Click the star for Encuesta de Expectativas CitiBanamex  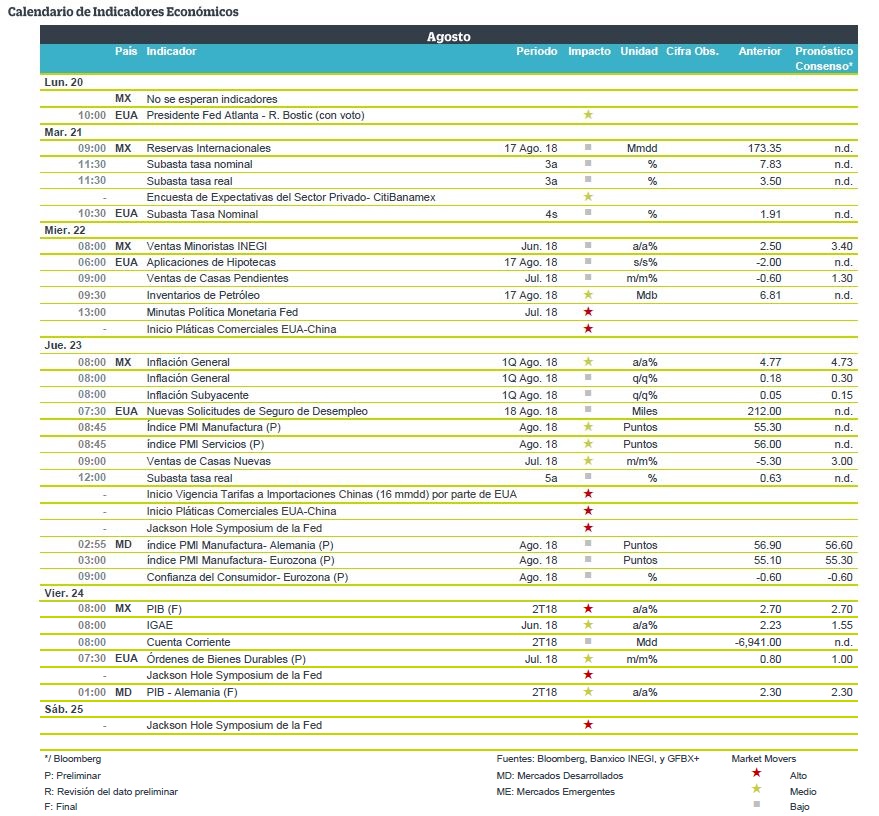pyautogui.click(x=588, y=197)
